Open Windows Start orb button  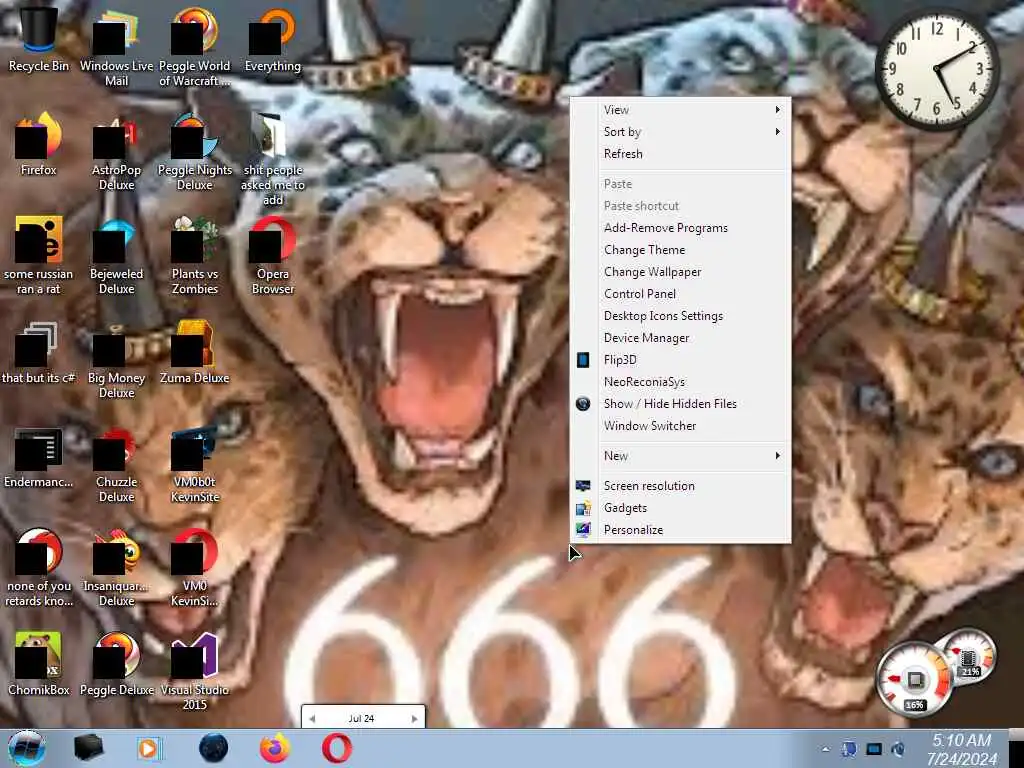click(x=26, y=748)
